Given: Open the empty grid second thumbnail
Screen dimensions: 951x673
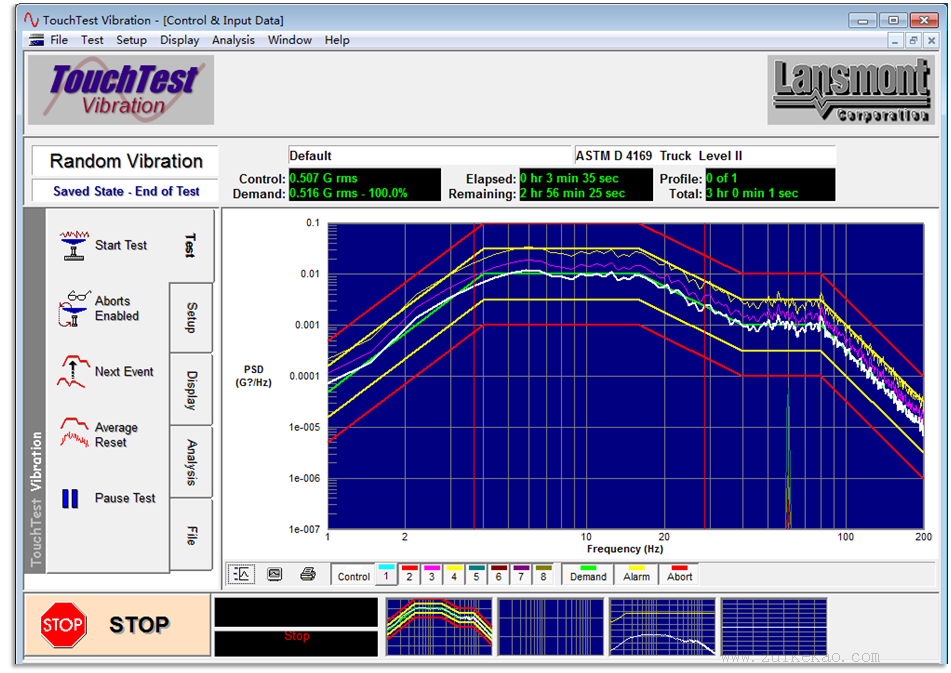Looking at the screenshot, I should pyautogui.click(x=551, y=627).
